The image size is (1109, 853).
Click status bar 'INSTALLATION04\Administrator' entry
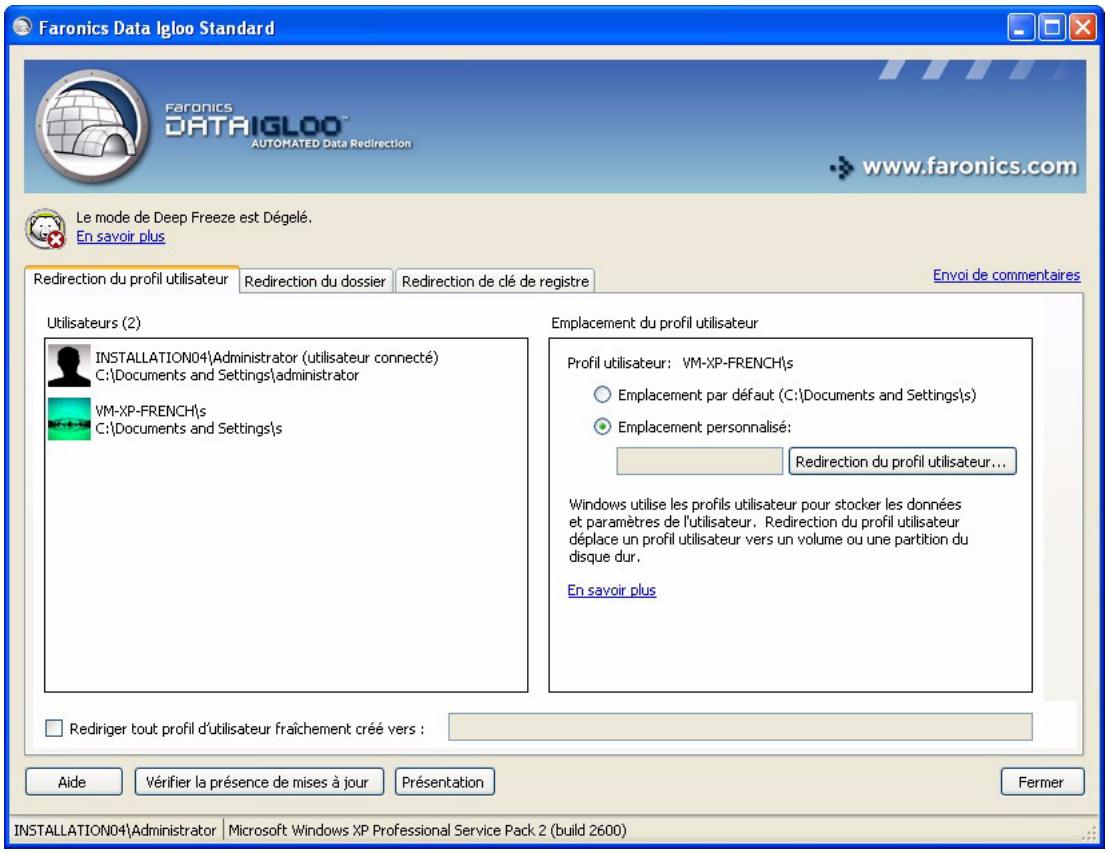tap(115, 830)
